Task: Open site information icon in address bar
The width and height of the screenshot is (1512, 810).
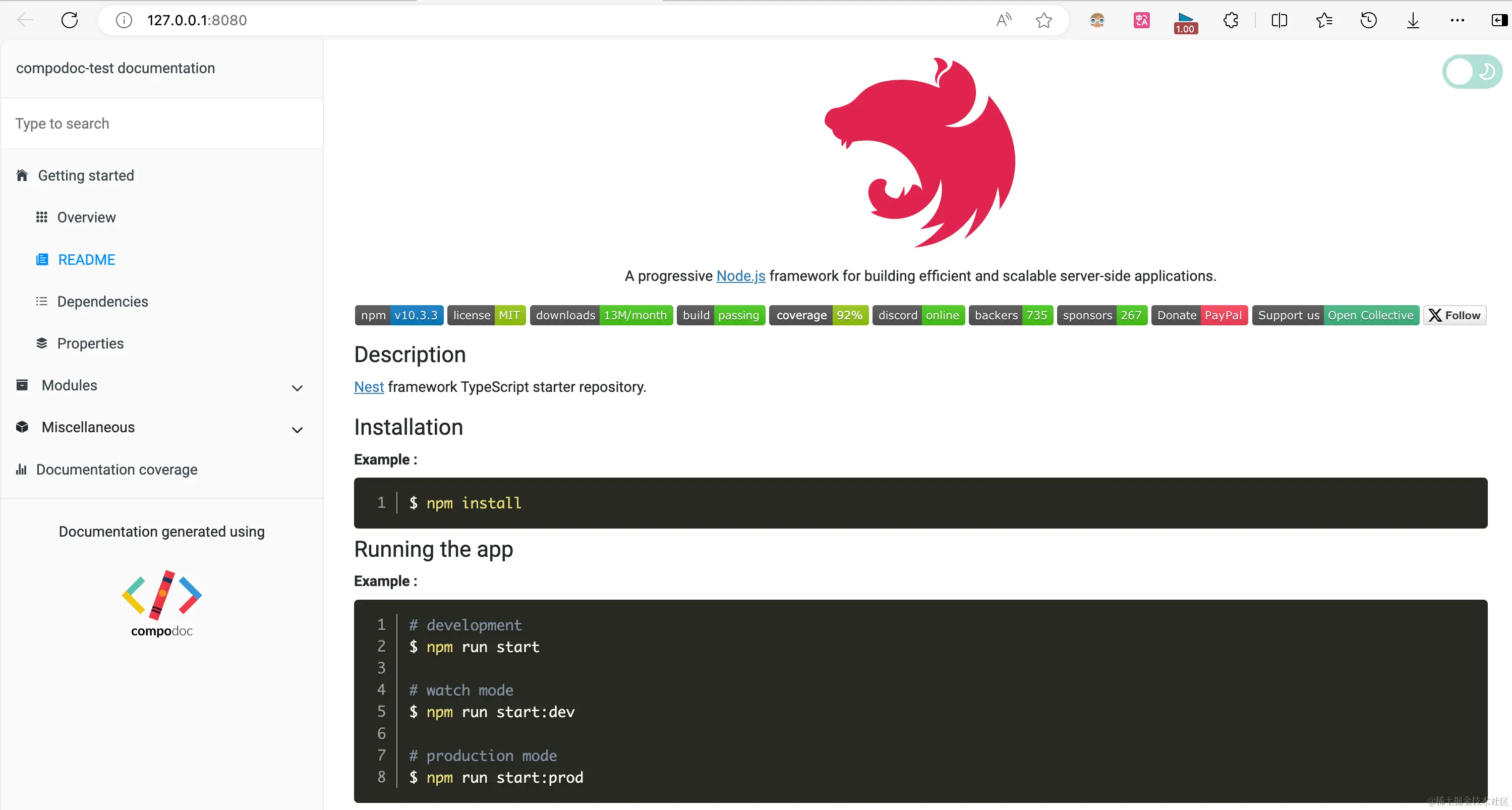Action: 123,20
